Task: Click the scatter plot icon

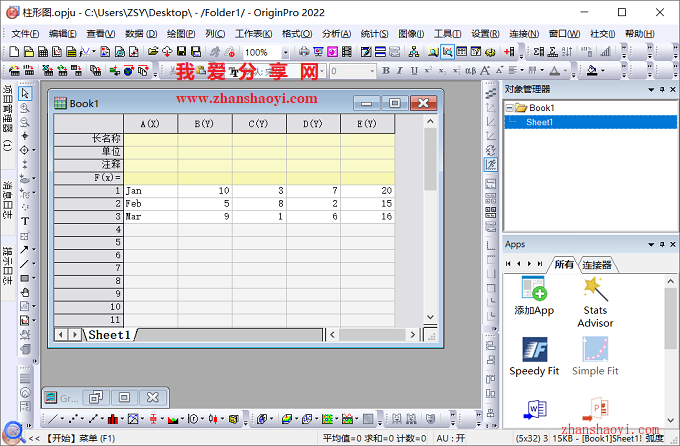Action: click(x=73, y=419)
